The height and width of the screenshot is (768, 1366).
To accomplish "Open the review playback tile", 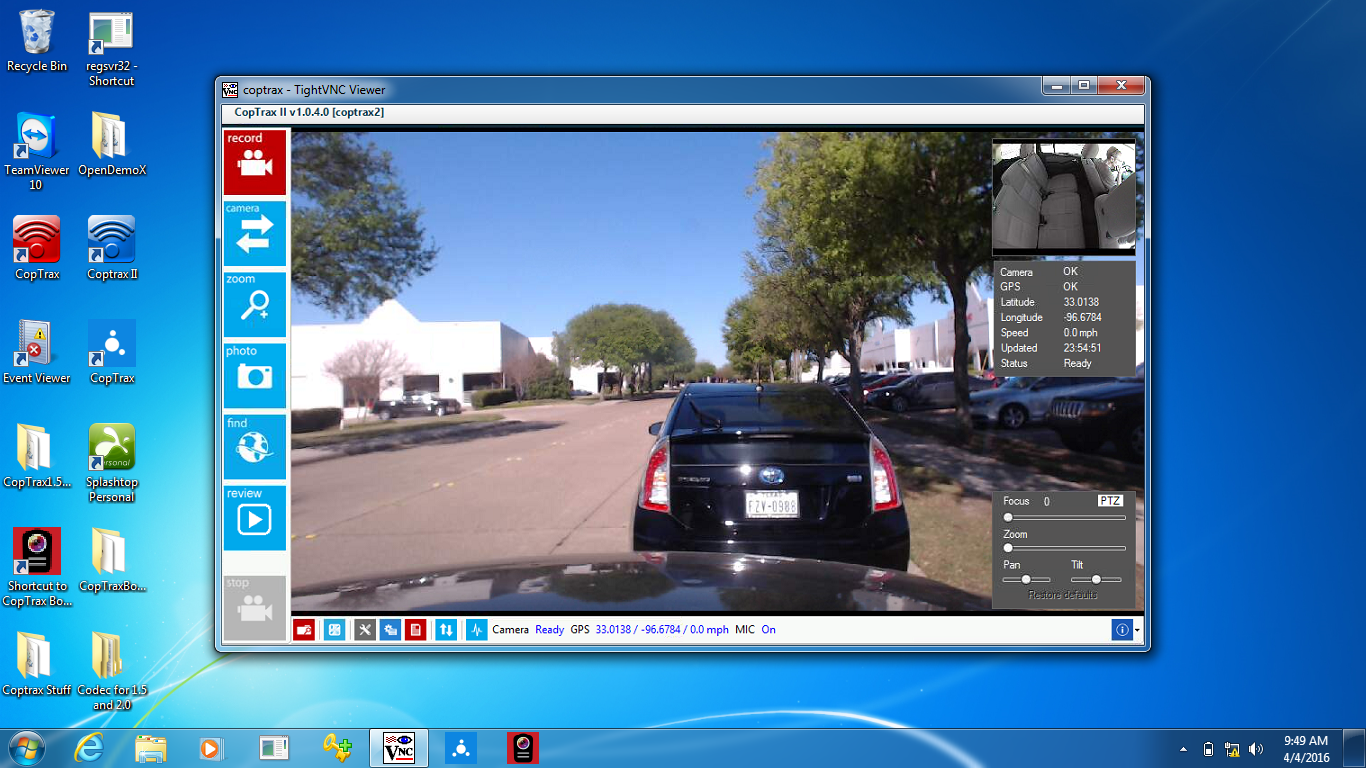I will tap(255, 518).
